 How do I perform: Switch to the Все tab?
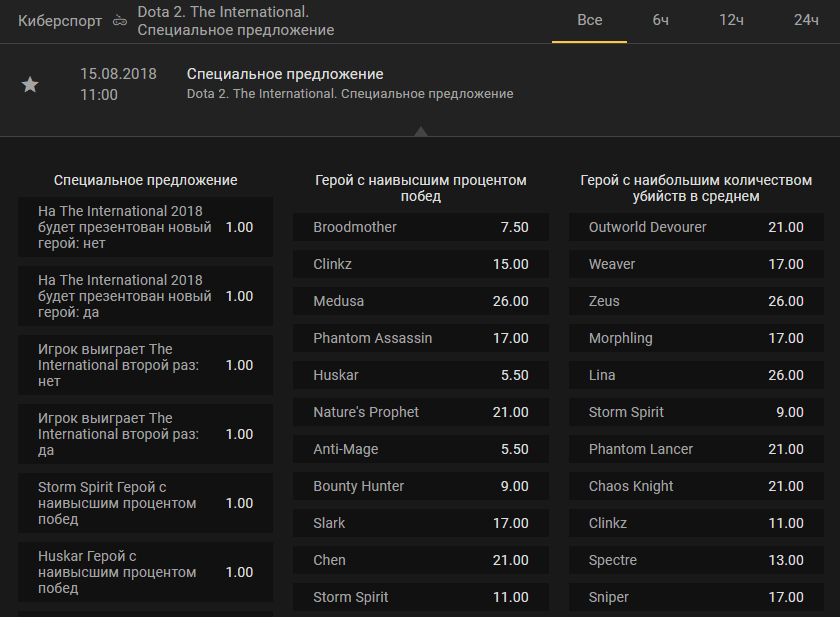coord(589,20)
